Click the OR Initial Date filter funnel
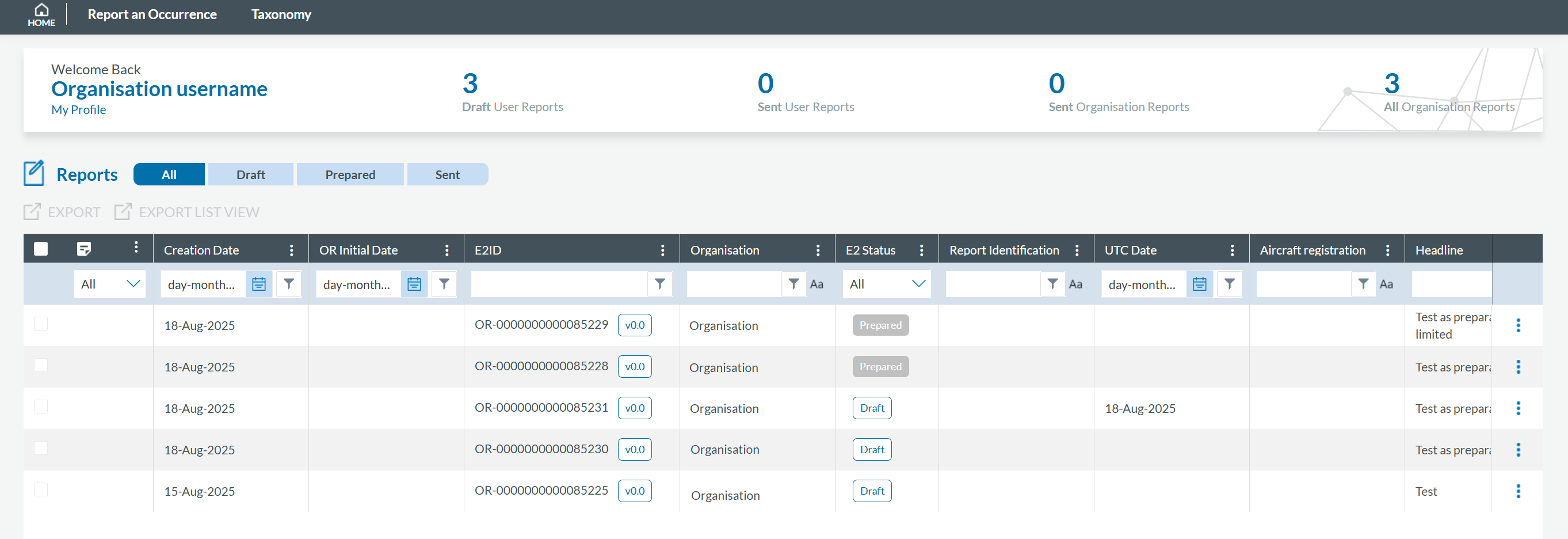 coord(444,284)
